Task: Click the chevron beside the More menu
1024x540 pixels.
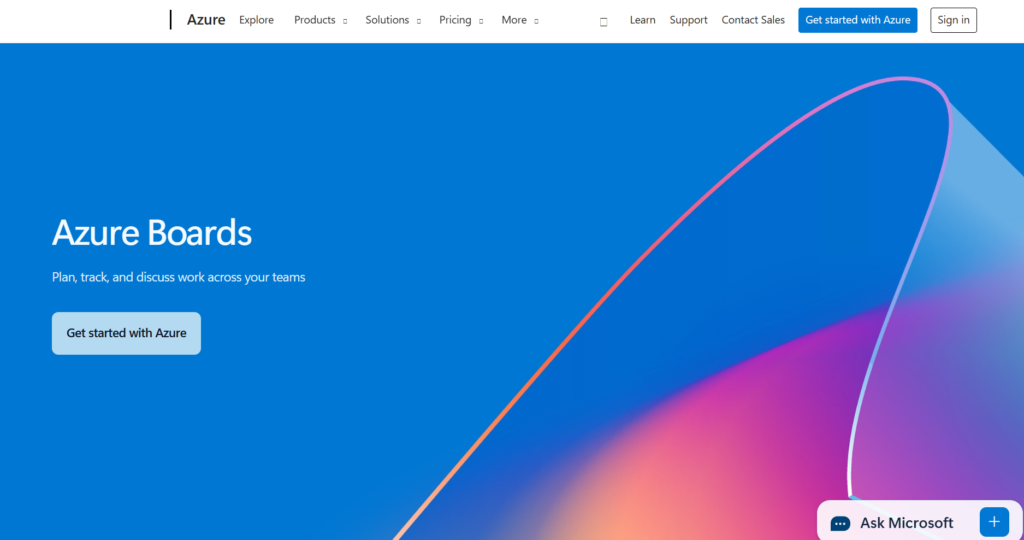Action: [x=536, y=21]
